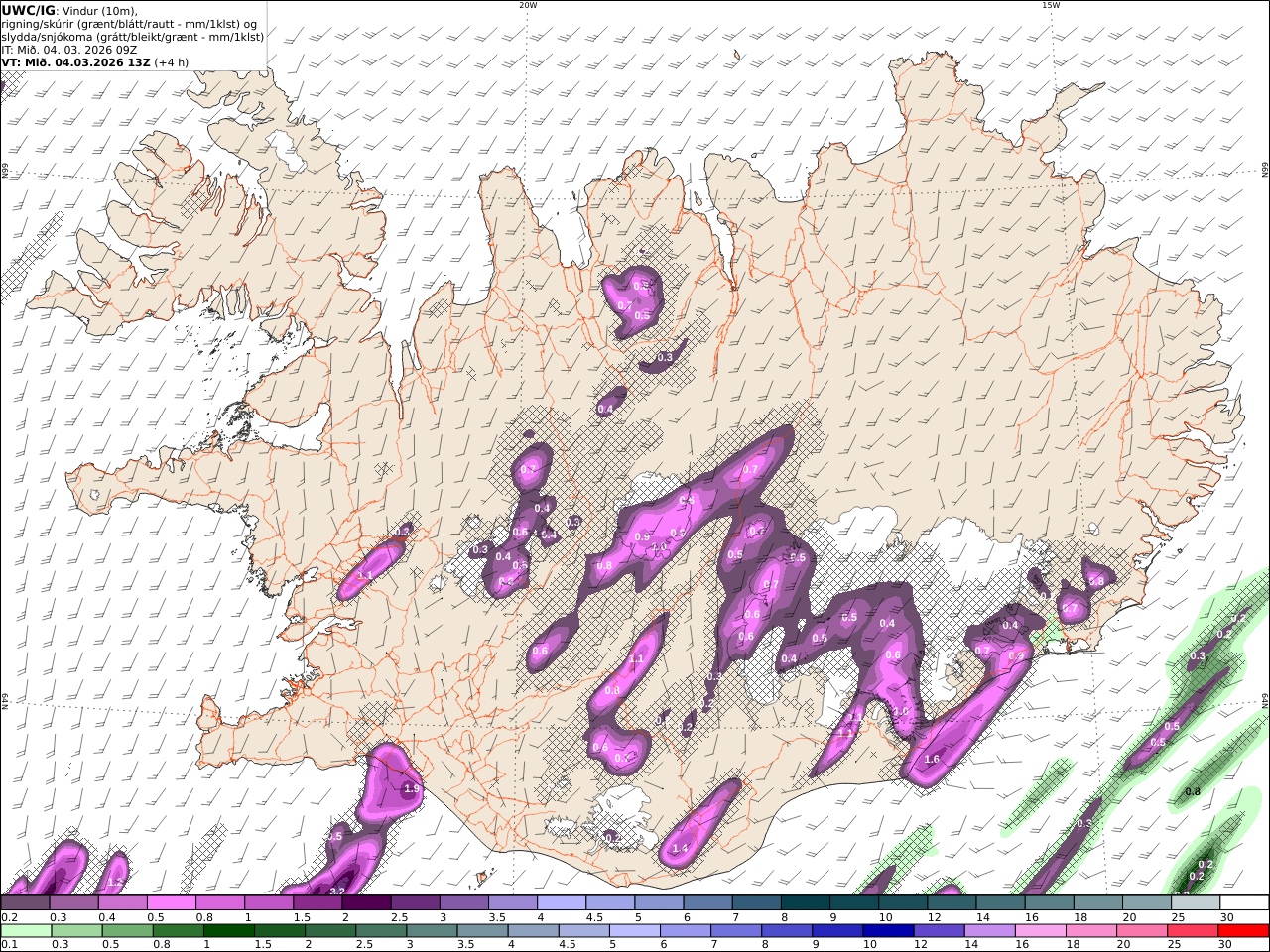This screenshot has height=952, width=1270.
Task: Click the dark blue swatch between 10 and 12, lower legend
Action: tap(888, 931)
